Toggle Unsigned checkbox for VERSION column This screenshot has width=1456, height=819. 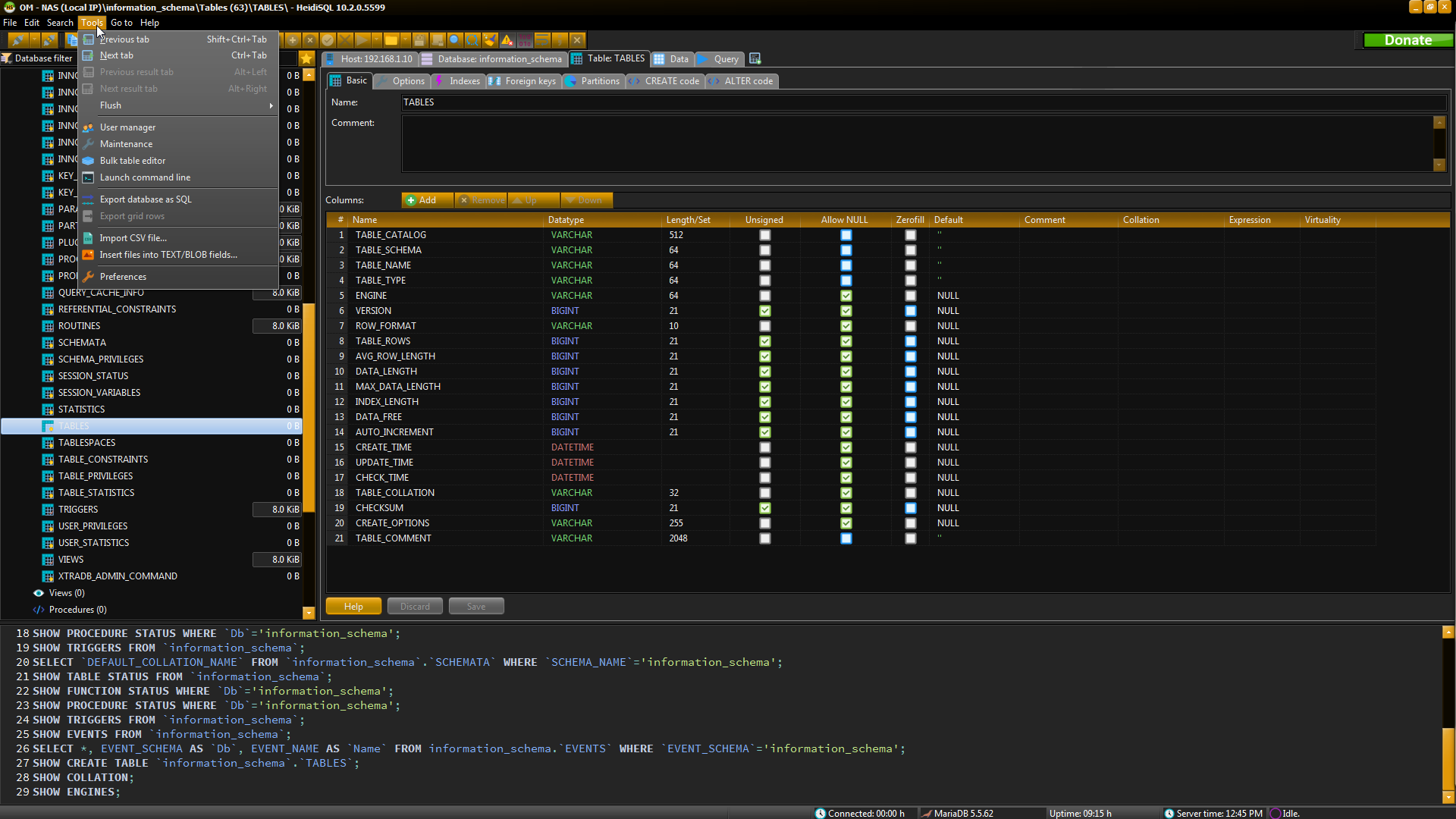(764, 311)
